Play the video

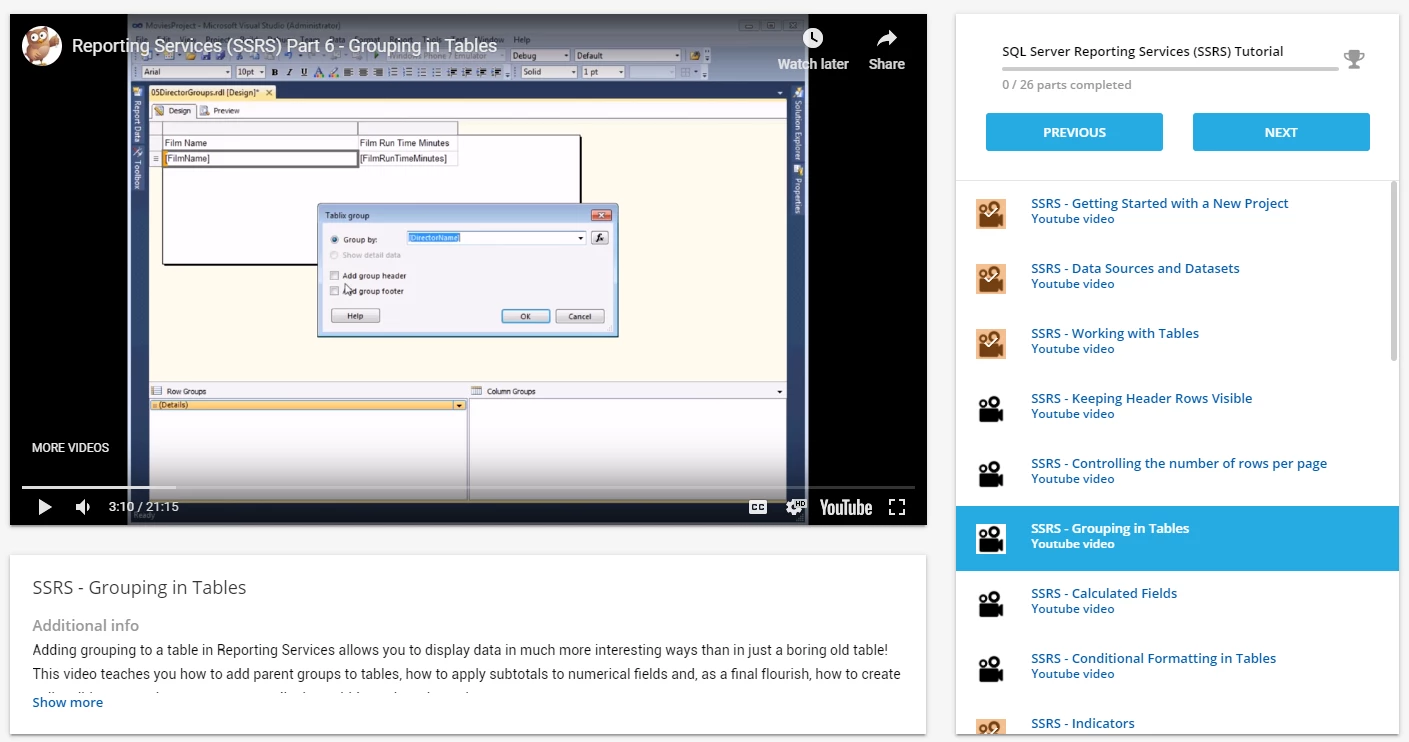coord(44,507)
